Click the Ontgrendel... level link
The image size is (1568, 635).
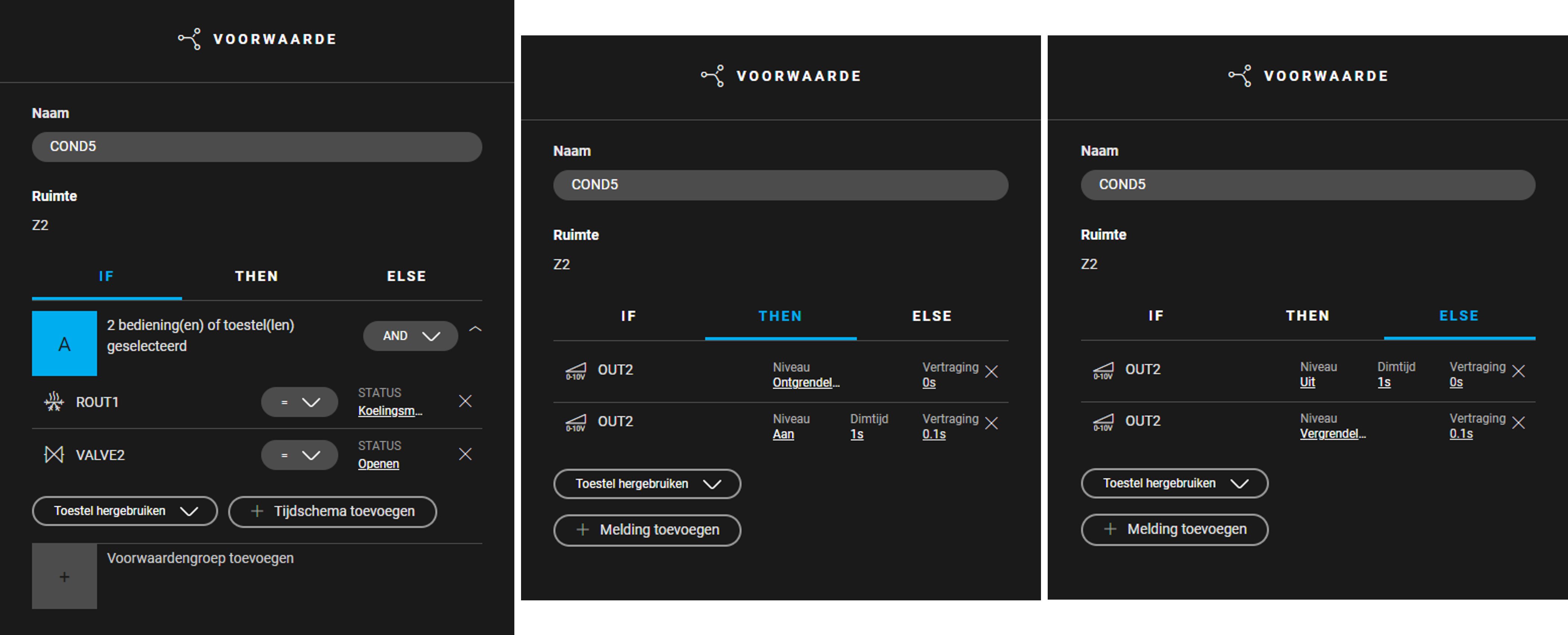click(x=806, y=383)
